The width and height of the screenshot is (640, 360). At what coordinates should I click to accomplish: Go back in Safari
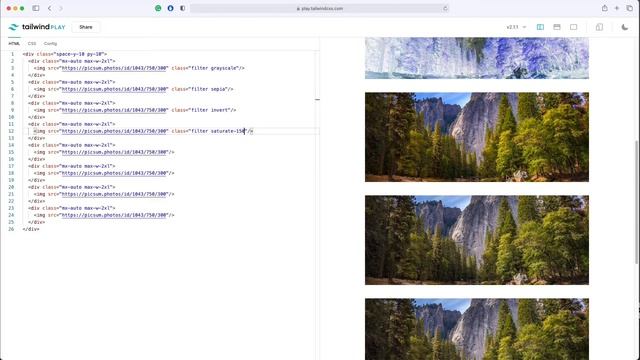point(49,8)
